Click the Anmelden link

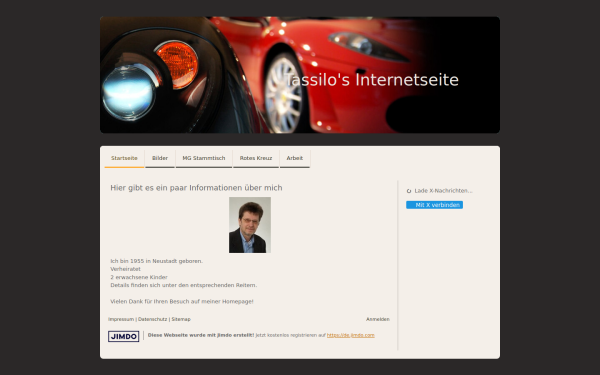(x=378, y=319)
